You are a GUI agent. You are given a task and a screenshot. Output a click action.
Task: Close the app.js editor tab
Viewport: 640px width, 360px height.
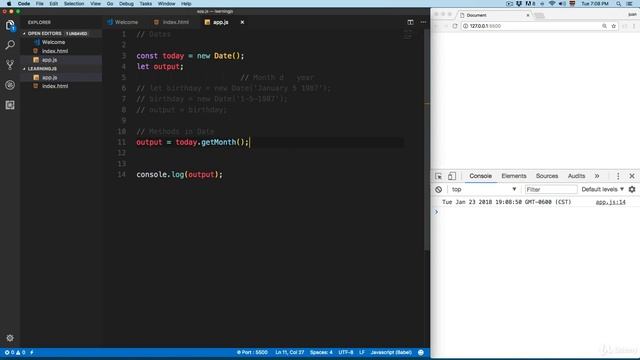pos(242,22)
